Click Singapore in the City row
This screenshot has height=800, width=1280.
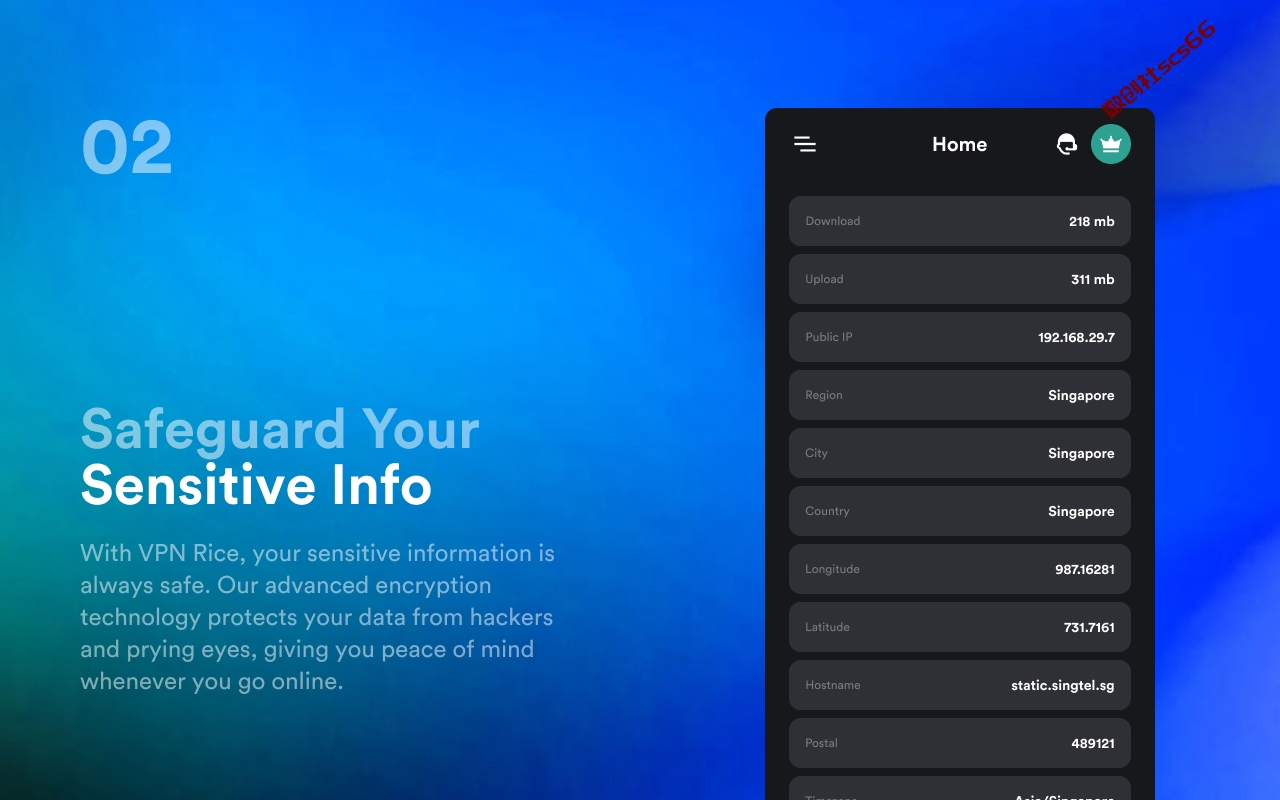[1081, 453]
